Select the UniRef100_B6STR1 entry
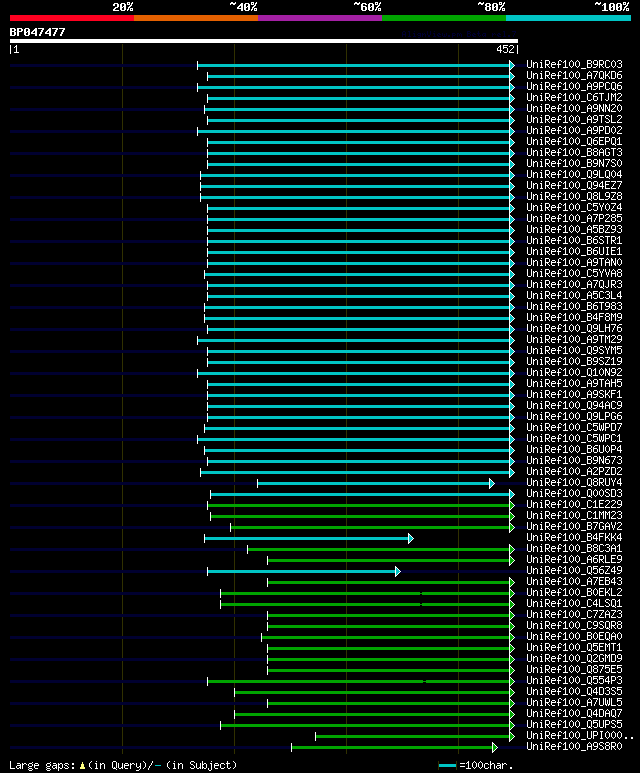Viewport: 640px width, 773px height. coord(574,241)
